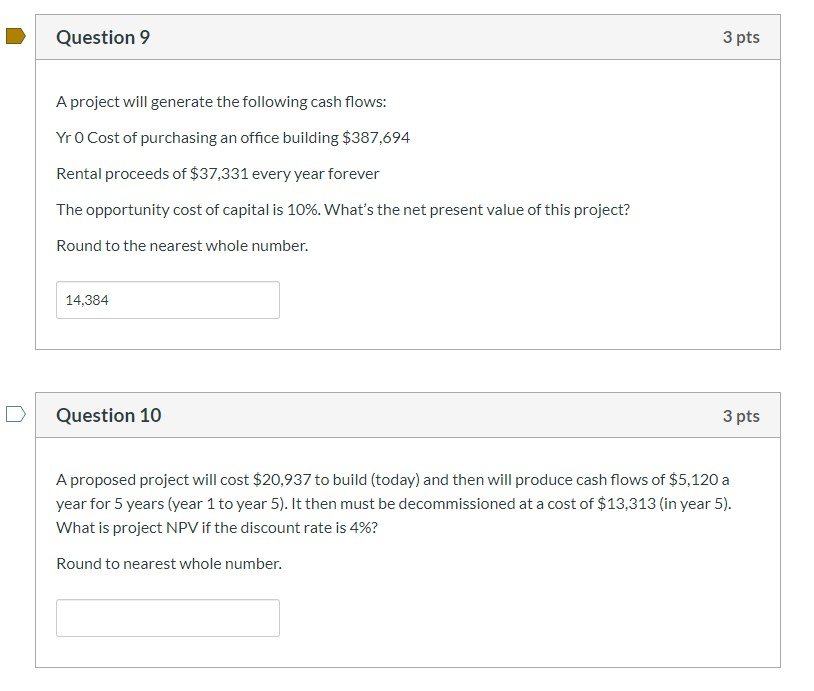Click the answer field containing 14,384
The image size is (814, 691).
tap(168, 300)
